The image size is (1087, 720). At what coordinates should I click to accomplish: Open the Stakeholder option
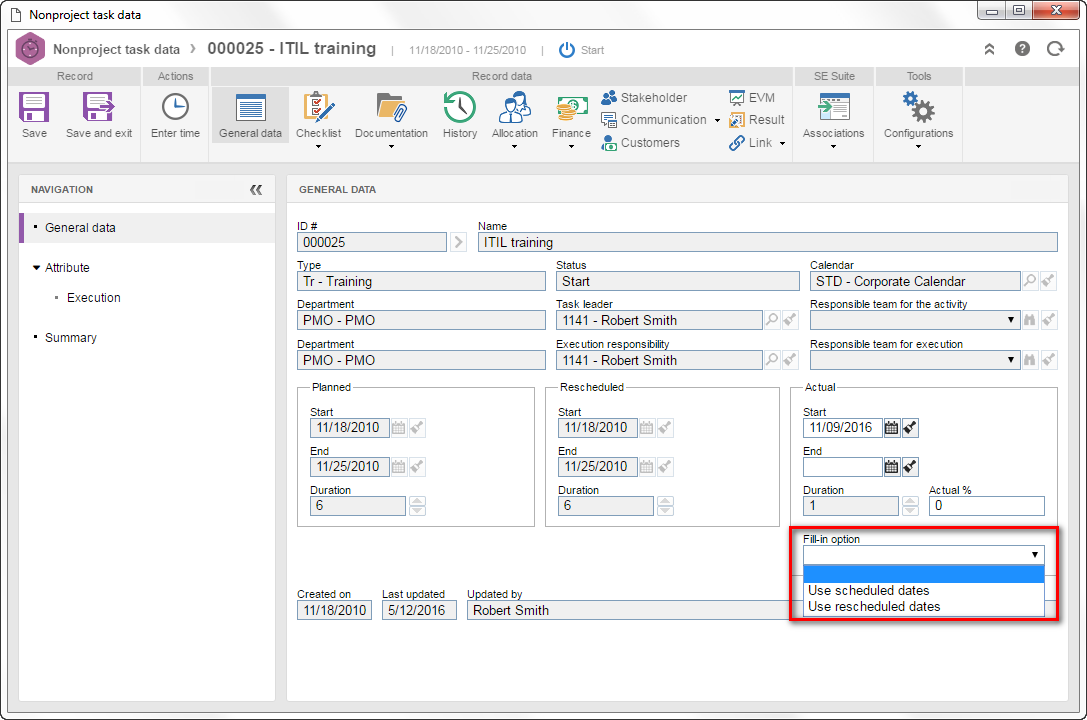[x=644, y=98]
